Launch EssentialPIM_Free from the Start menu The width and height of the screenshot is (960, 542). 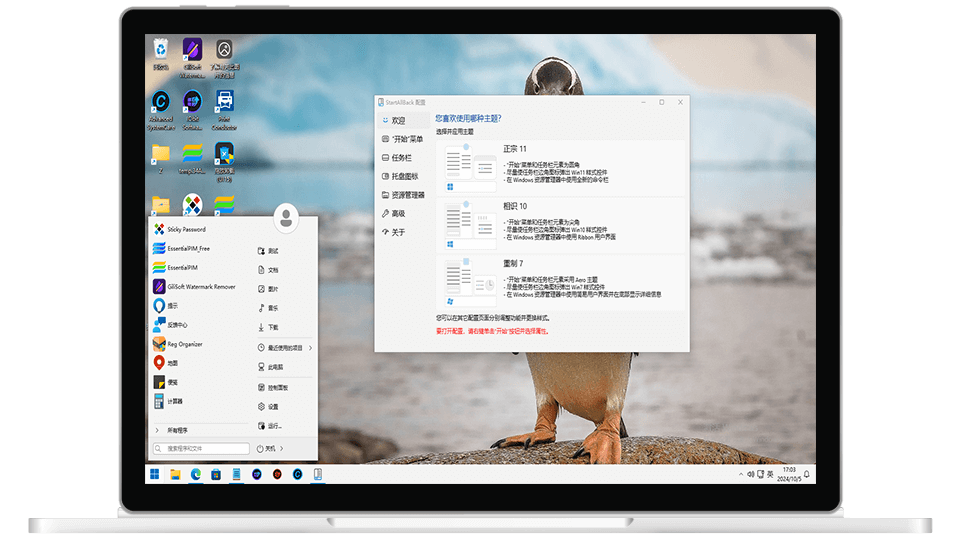pos(188,249)
